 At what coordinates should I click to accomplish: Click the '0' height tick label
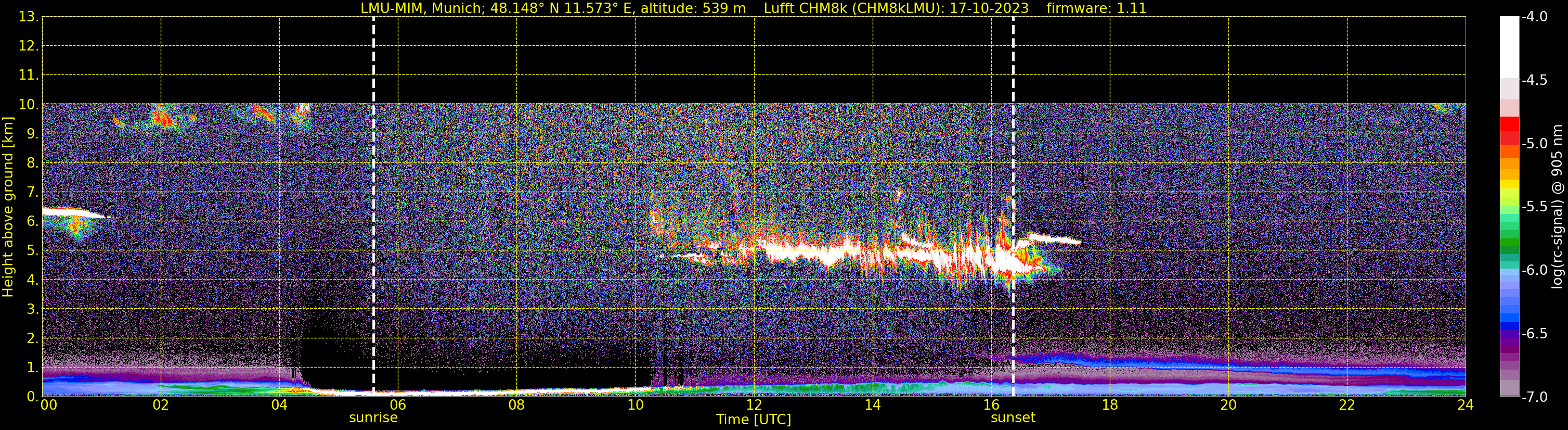click(x=32, y=397)
